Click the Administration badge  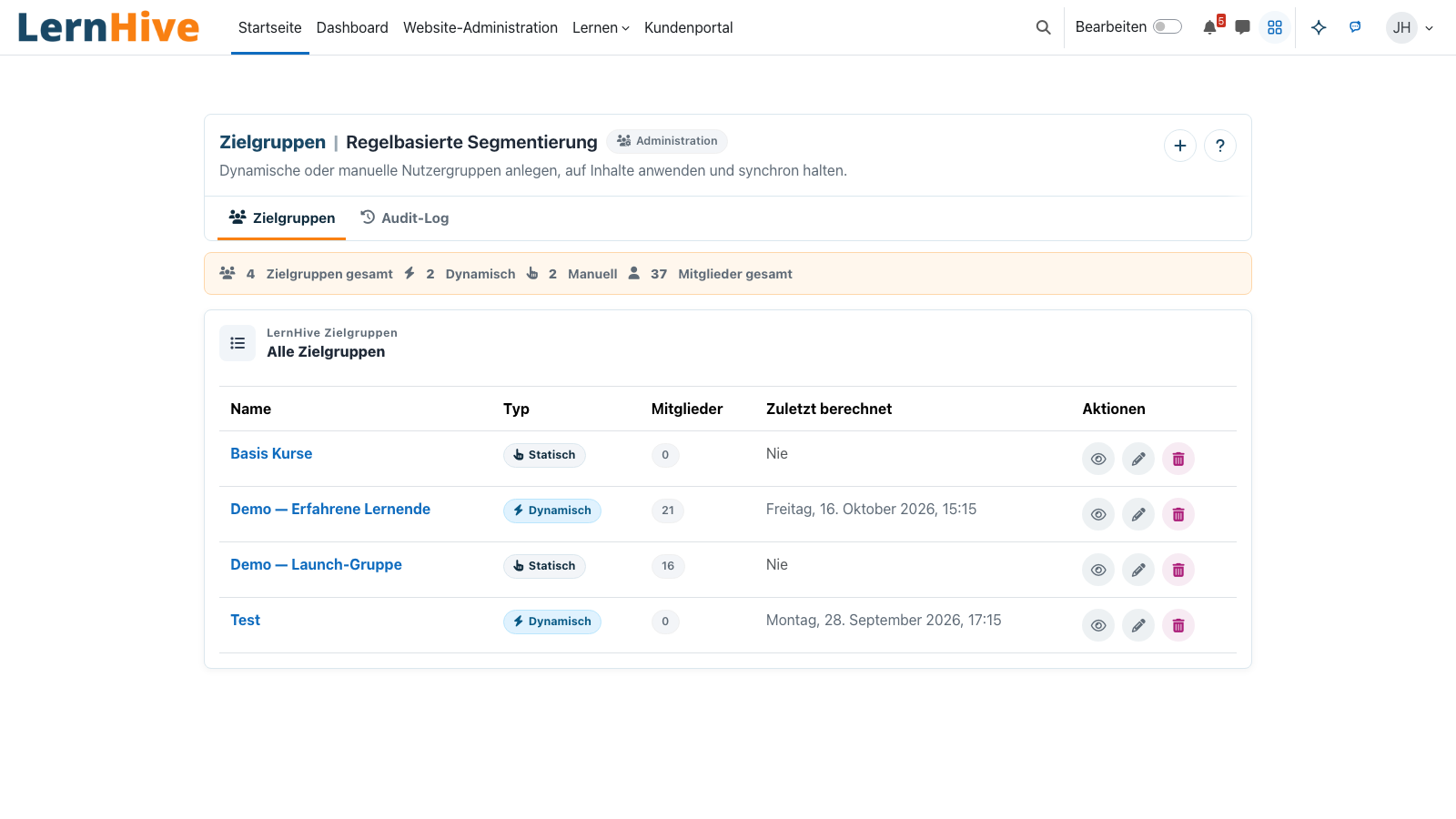667,141
